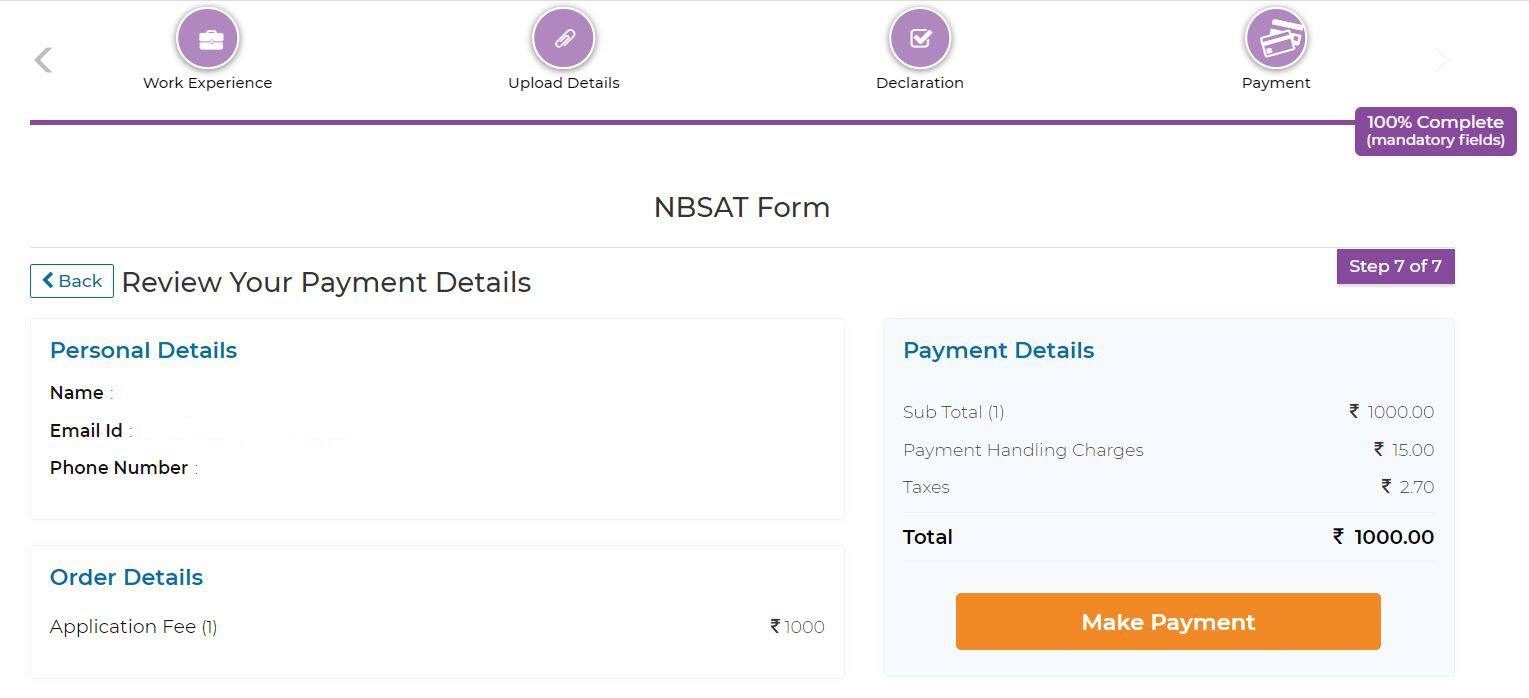The height and width of the screenshot is (698, 1529).
Task: Click the Step 7 of 7 badge
Action: click(1395, 266)
